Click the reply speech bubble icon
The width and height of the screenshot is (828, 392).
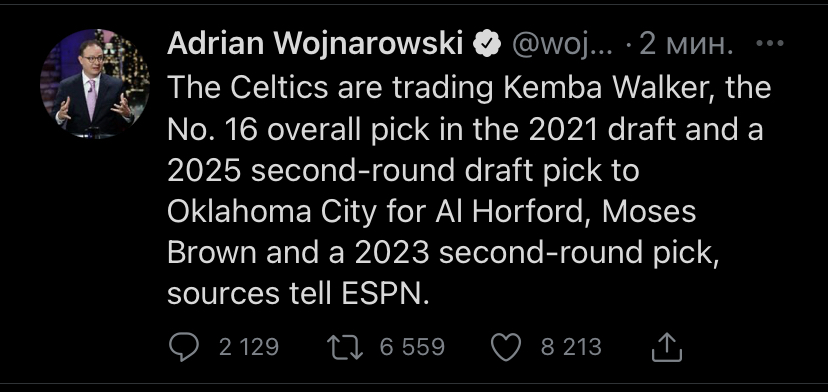coord(184,348)
